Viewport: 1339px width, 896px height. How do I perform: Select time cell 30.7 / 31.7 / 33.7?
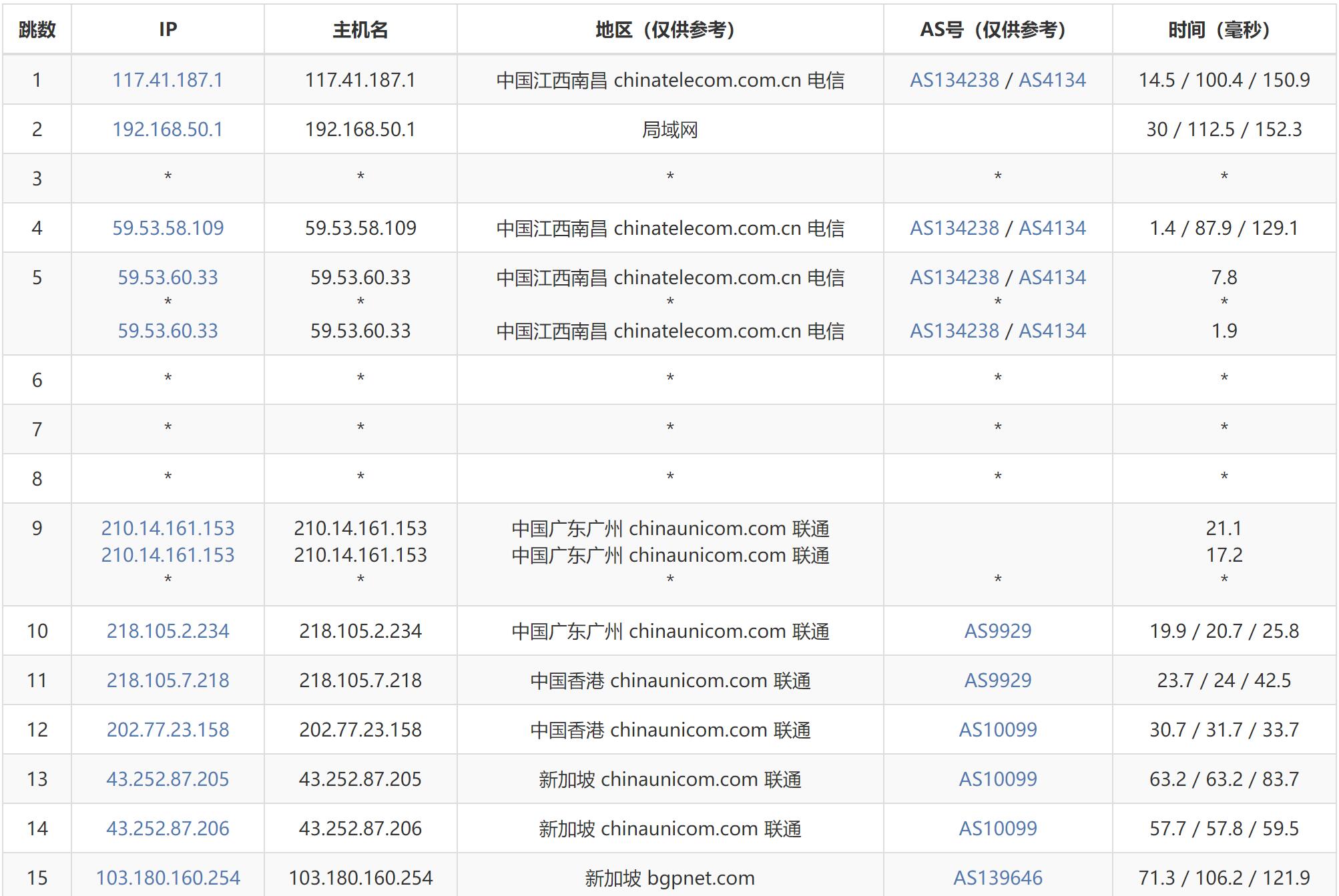coord(1224,730)
